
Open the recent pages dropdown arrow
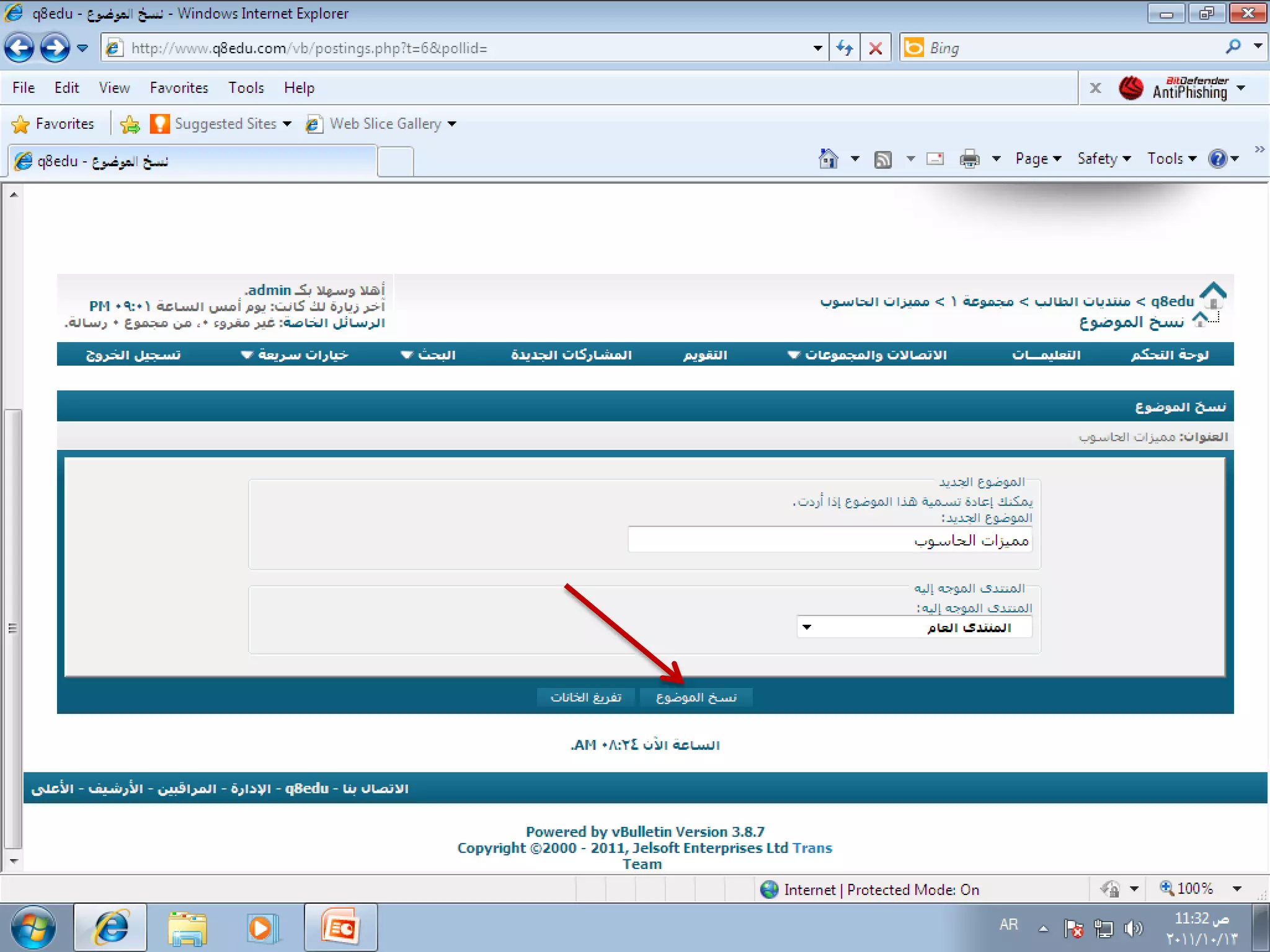pos(82,48)
